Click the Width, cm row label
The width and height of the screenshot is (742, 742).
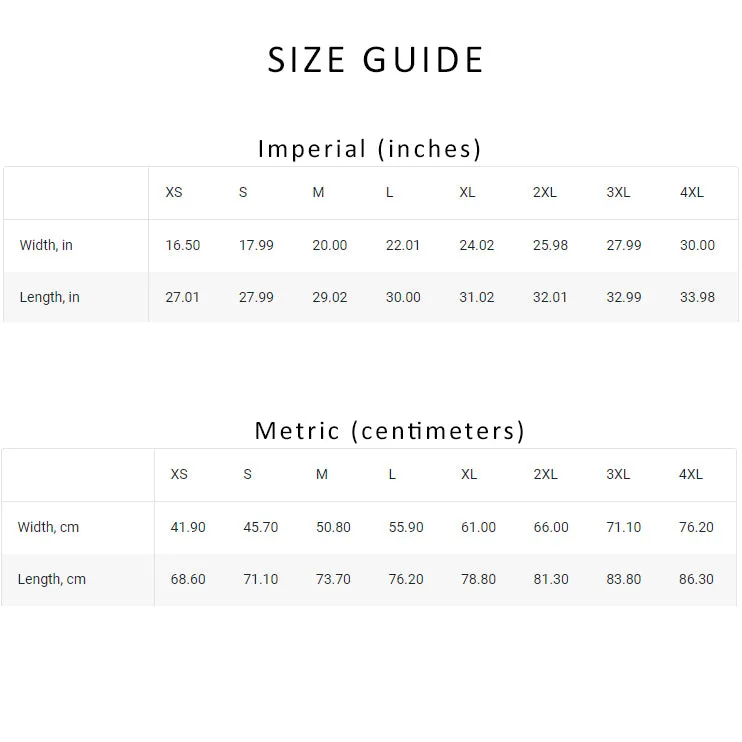[x=48, y=527]
